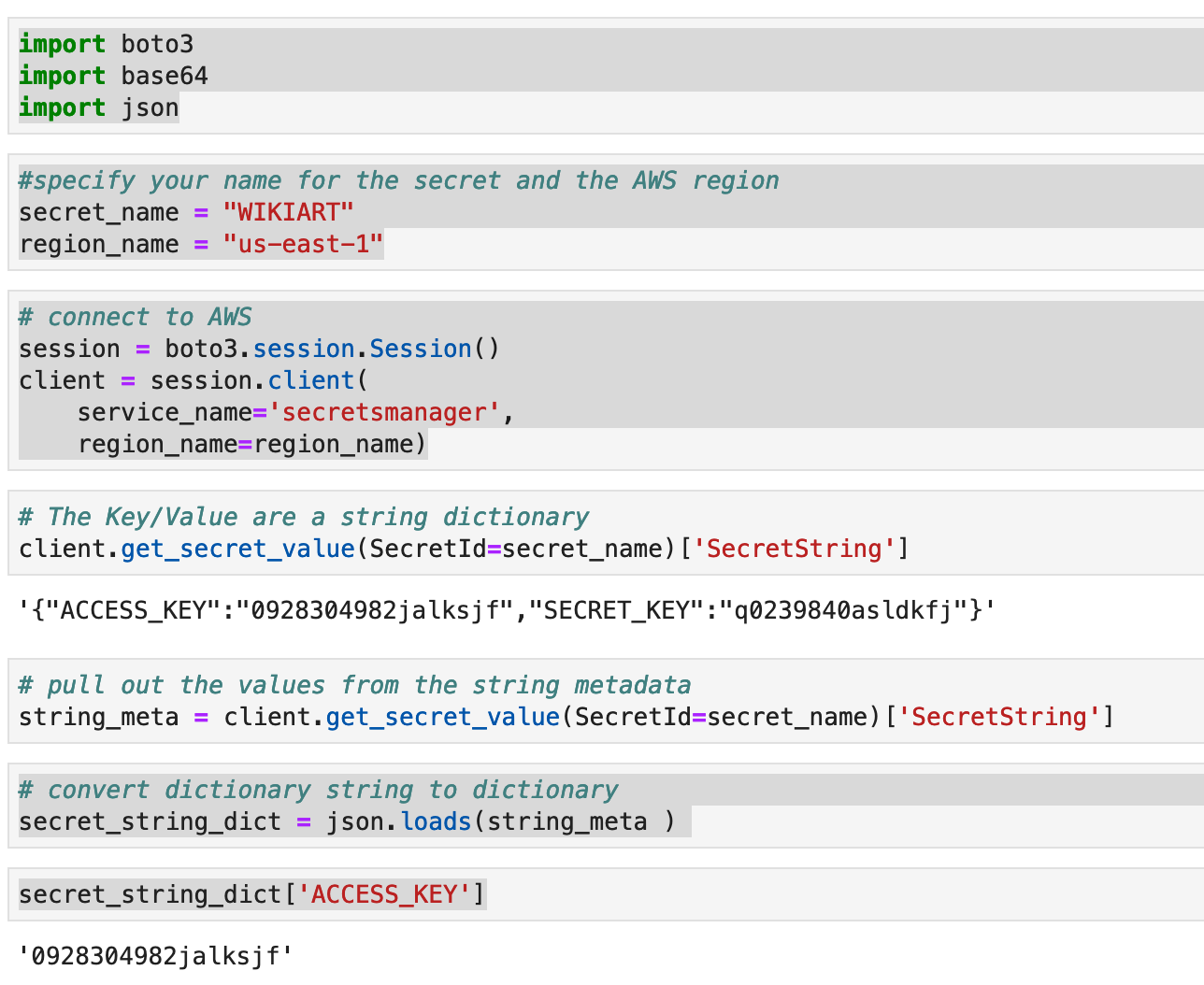Click the json.loads(string_meta) line

tap(347, 821)
